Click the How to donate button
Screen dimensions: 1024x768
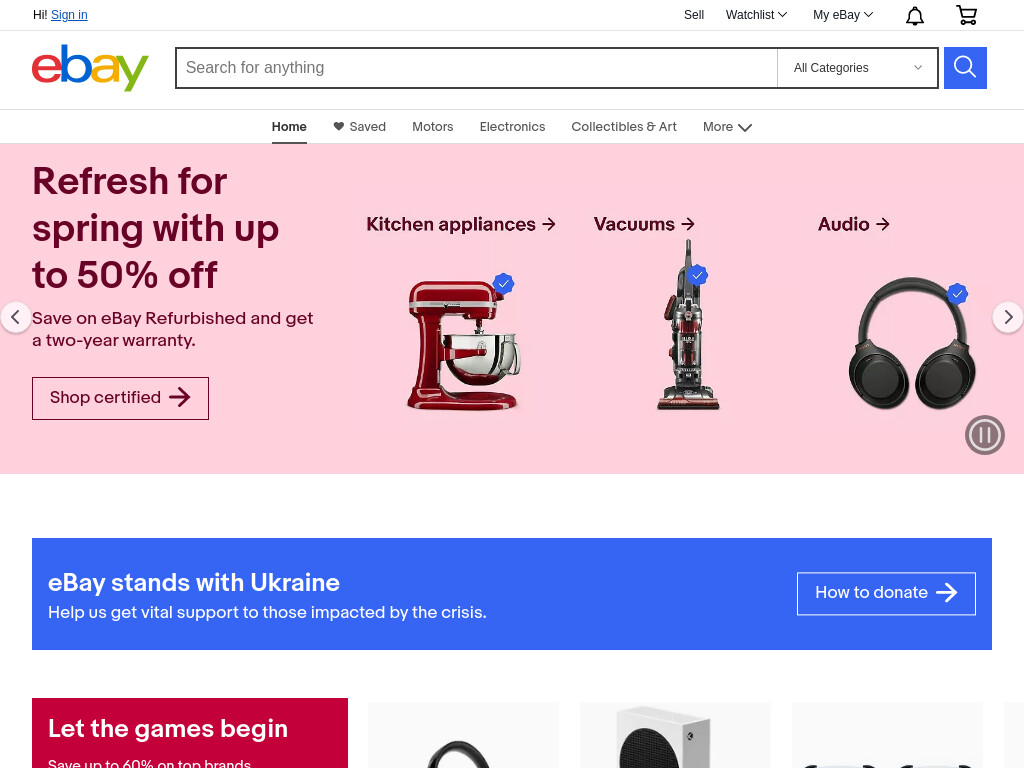(886, 593)
